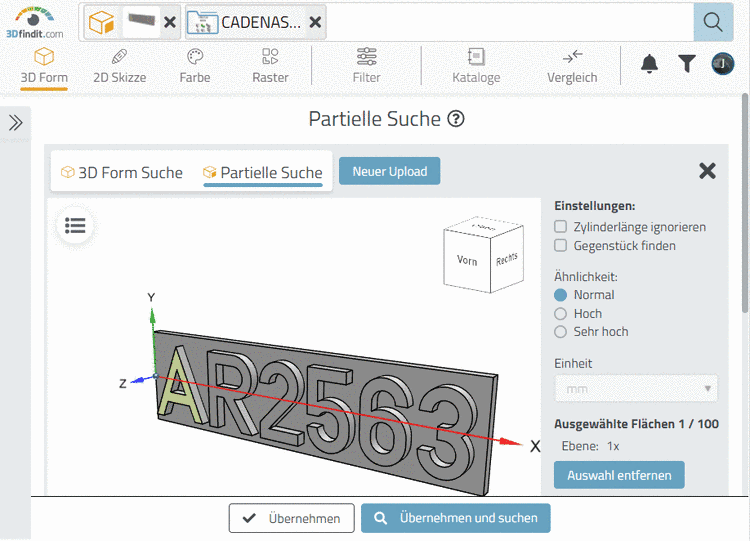
Task: Open the Filter options
Action: click(366, 66)
